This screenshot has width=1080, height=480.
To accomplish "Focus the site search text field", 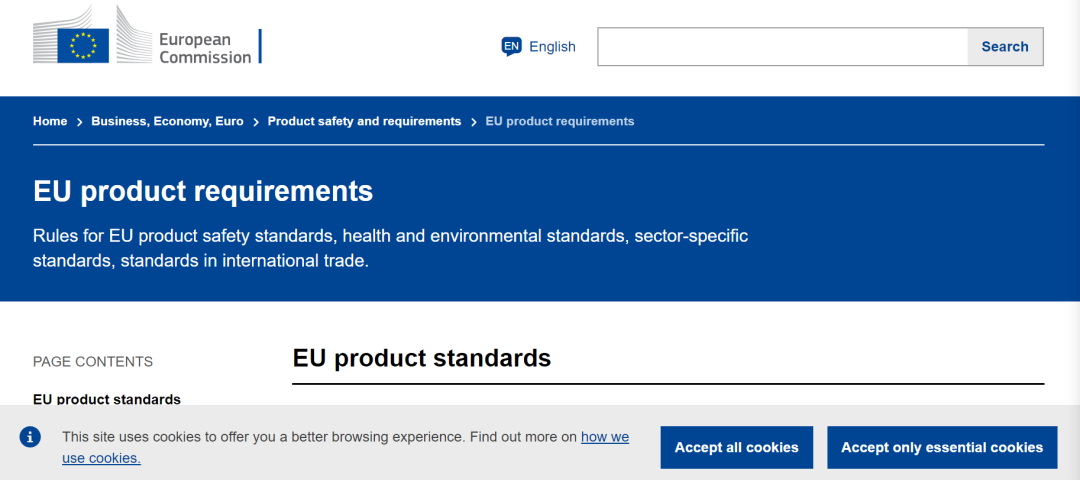I will click(x=782, y=47).
